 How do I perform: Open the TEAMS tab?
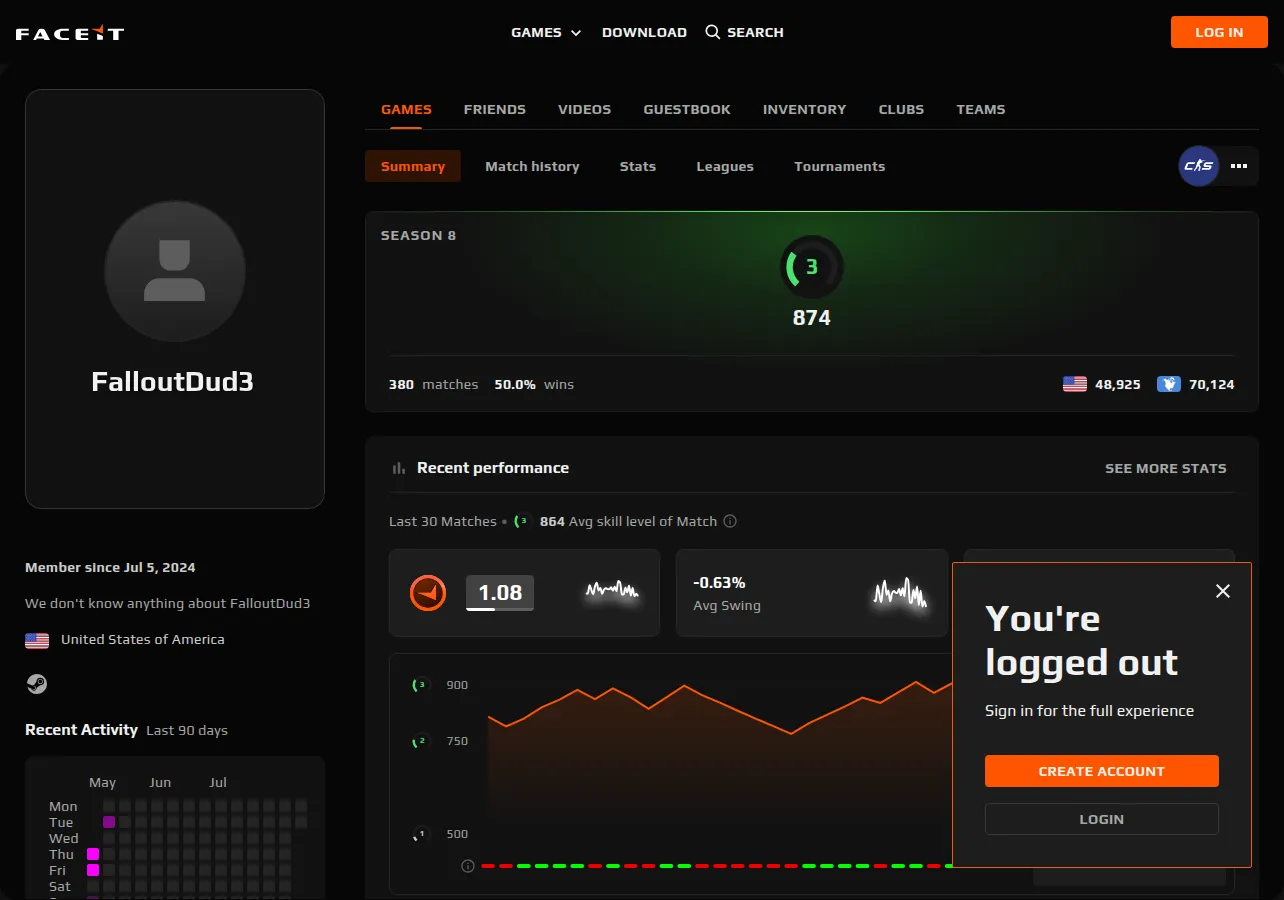point(981,109)
